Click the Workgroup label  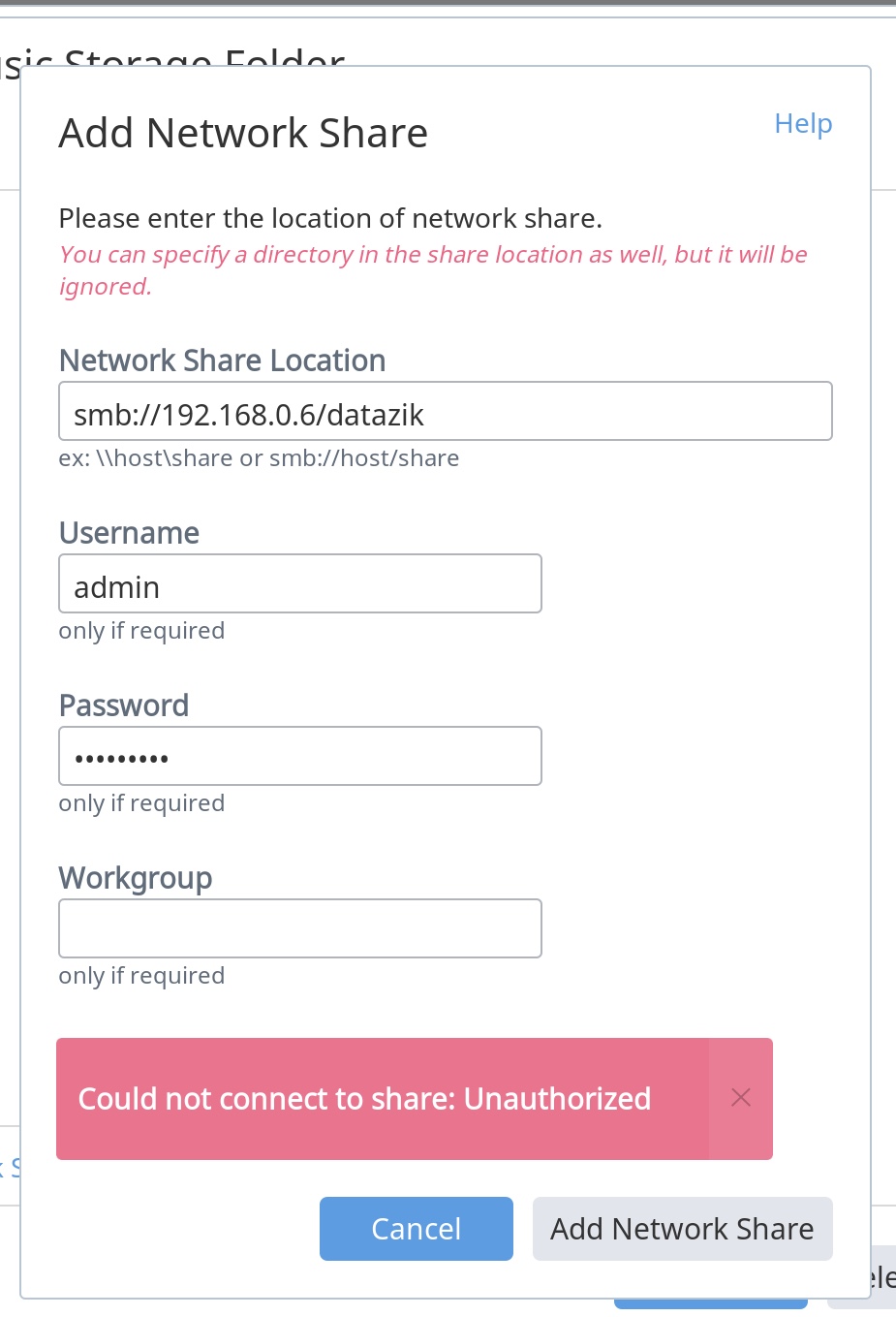pyautogui.click(x=136, y=878)
